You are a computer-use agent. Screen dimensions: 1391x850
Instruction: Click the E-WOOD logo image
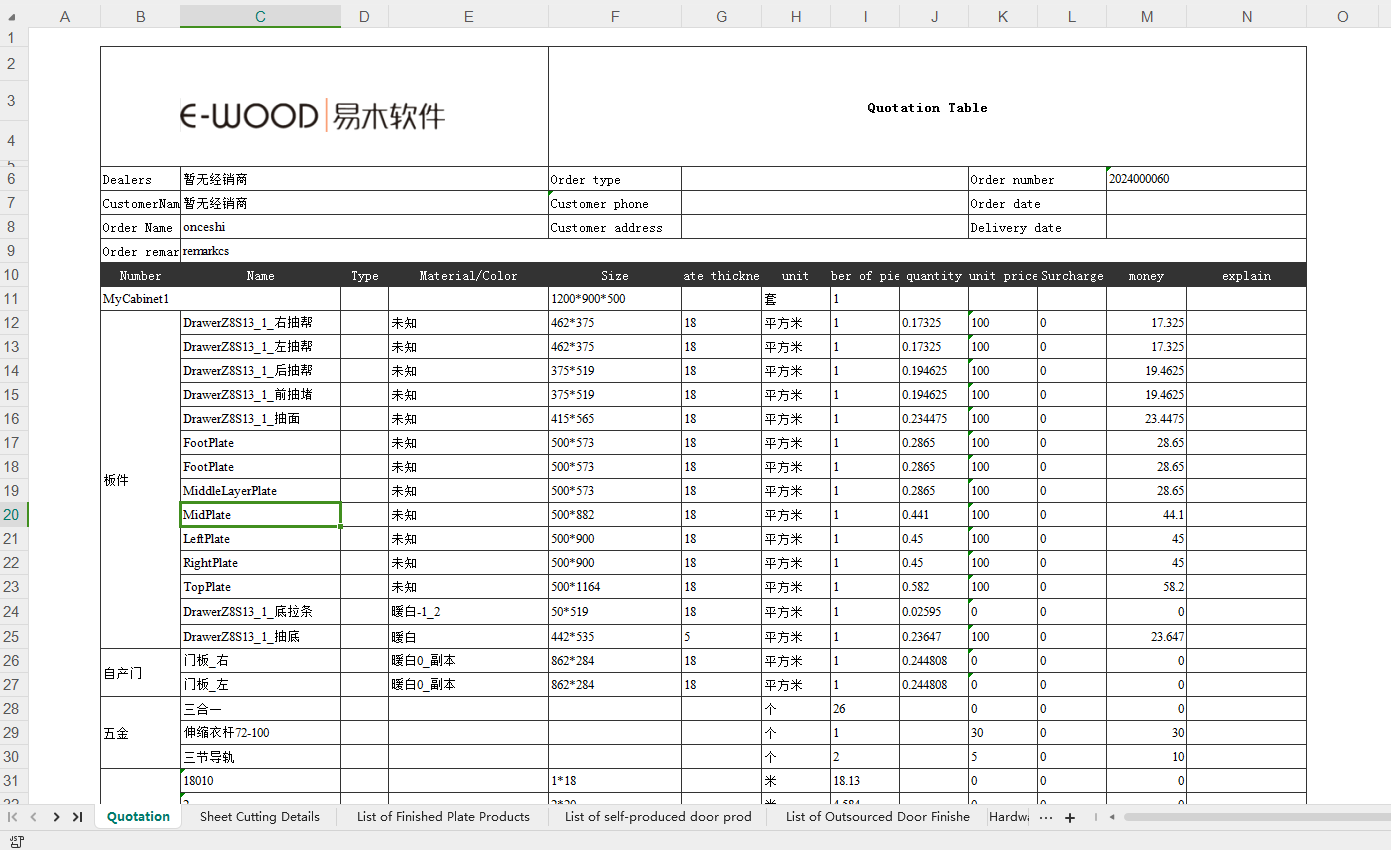tap(312, 116)
